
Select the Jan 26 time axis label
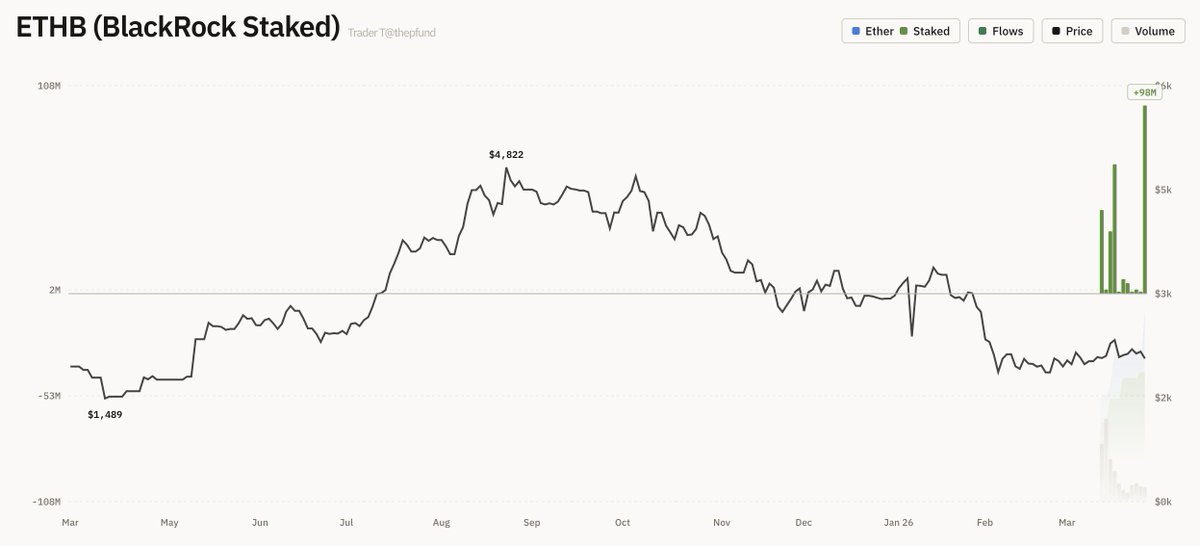[x=900, y=522]
